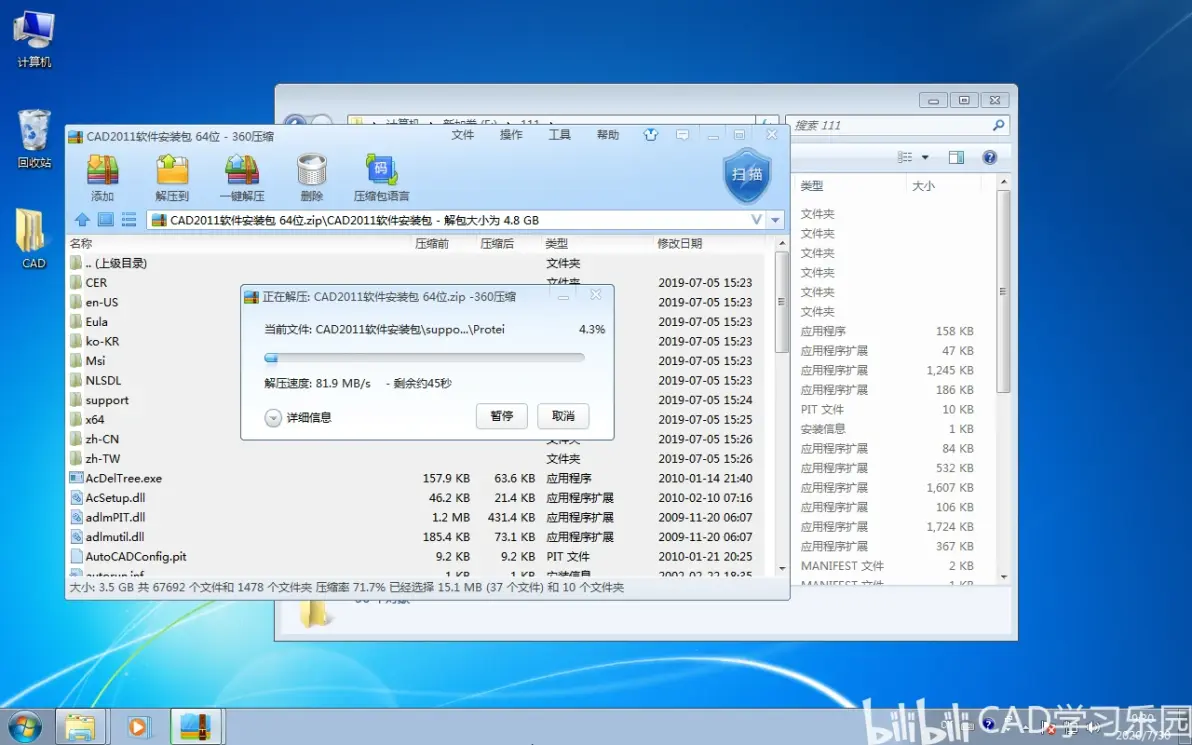The height and width of the screenshot is (745, 1192).
Task: Open the 帮助 menu
Action: (x=608, y=135)
